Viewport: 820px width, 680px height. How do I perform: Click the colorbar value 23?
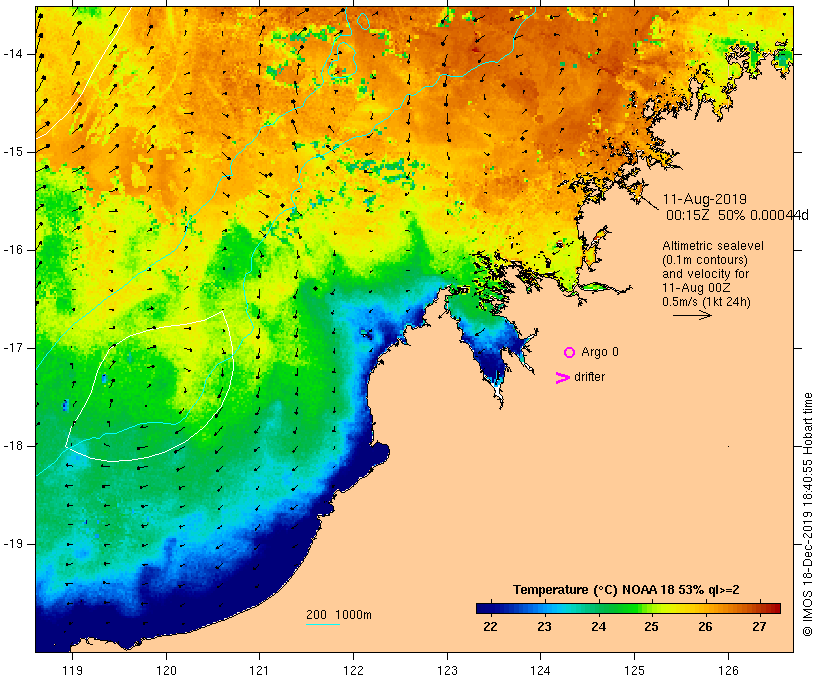[x=544, y=627]
